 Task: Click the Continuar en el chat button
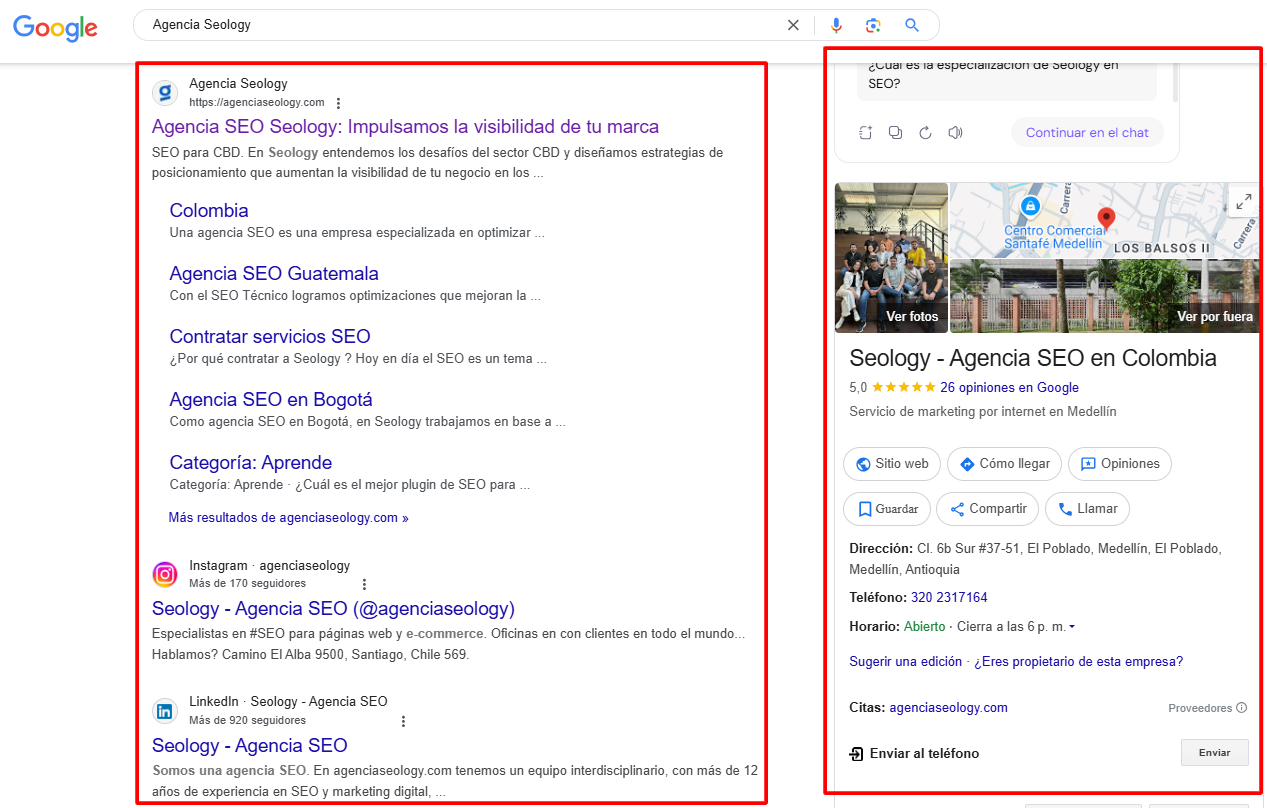1087,133
